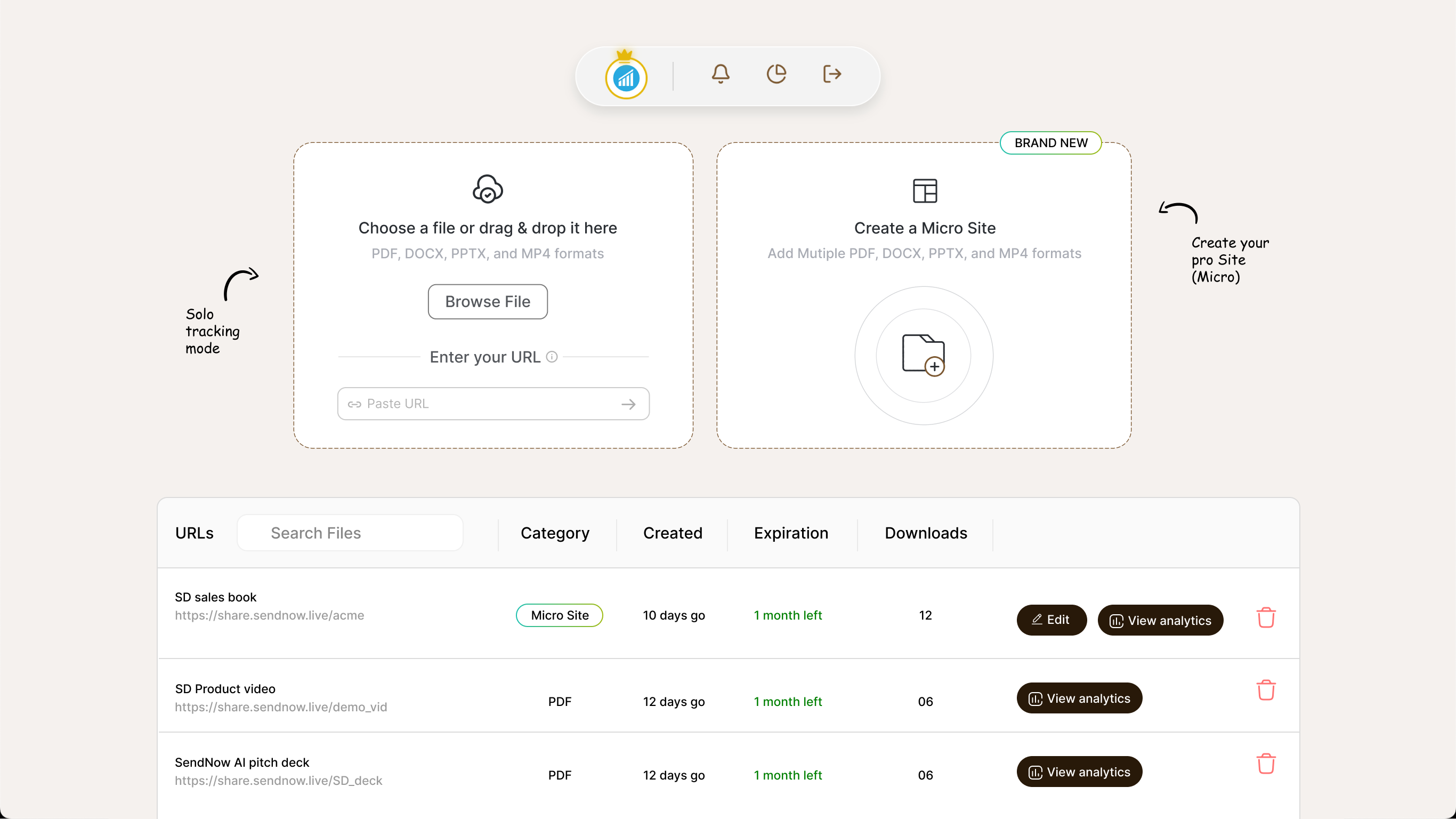This screenshot has width=1456, height=819.
Task: View analytics for SD sales book
Action: coord(1160,621)
